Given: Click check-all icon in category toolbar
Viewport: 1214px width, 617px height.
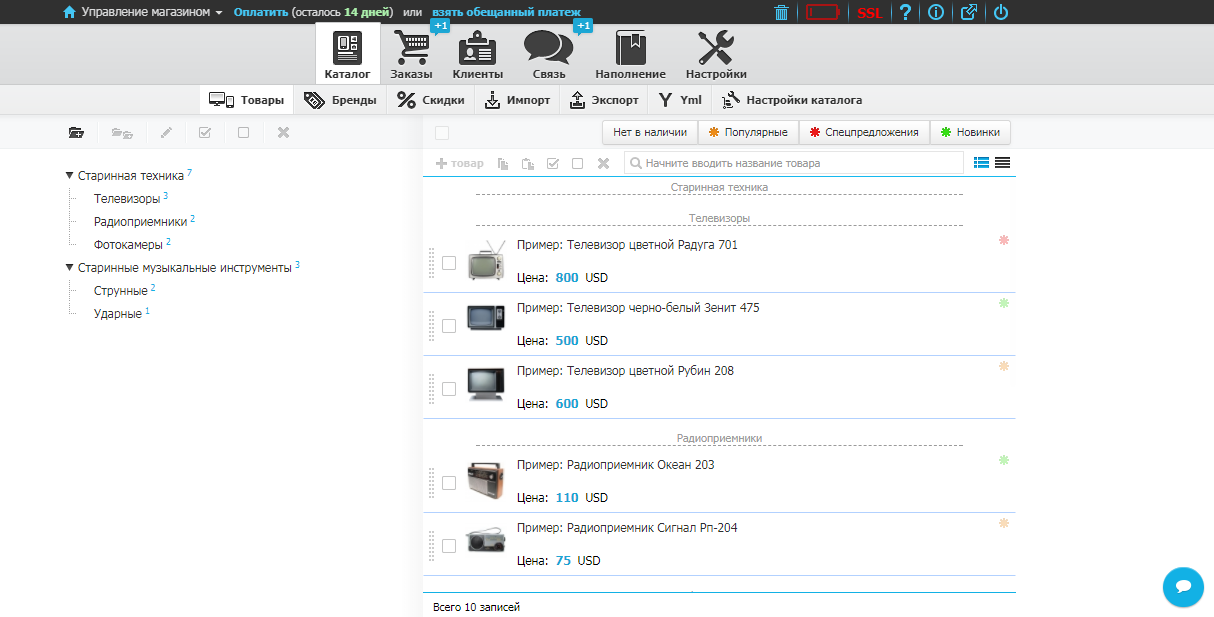Looking at the screenshot, I should click(205, 132).
